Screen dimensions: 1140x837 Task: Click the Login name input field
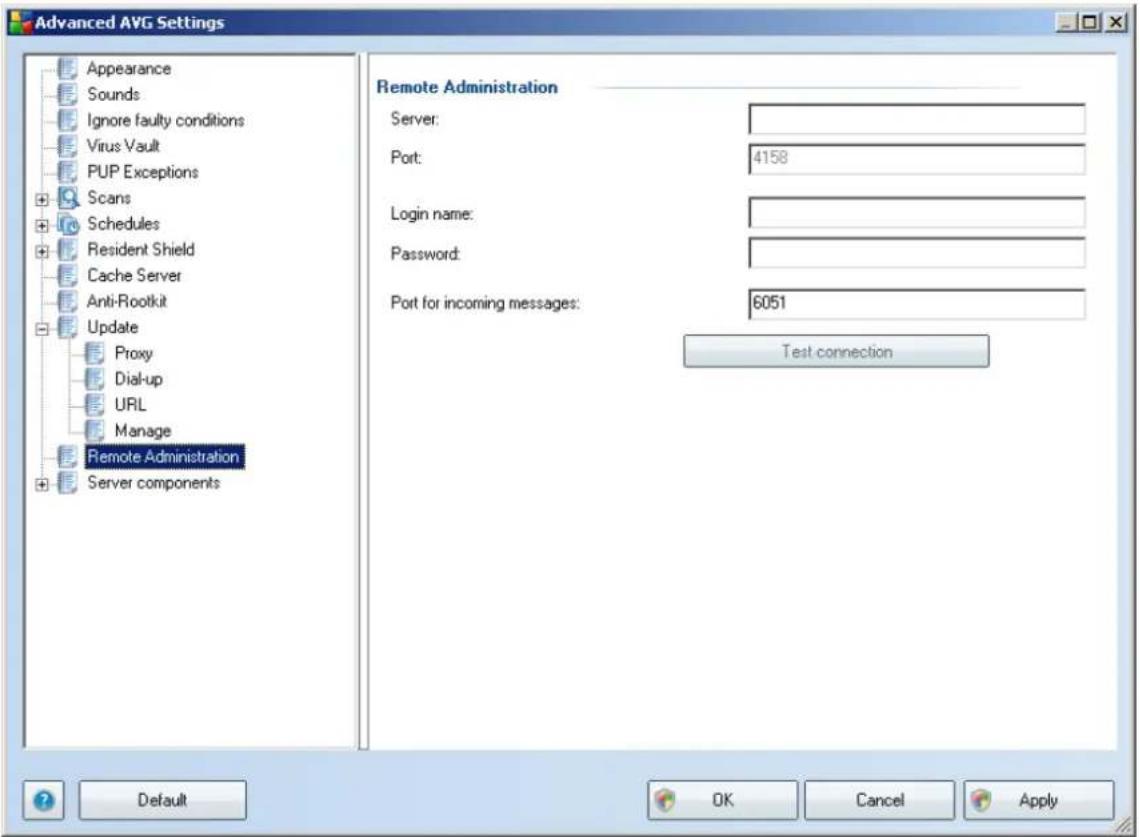pyautogui.click(x=917, y=213)
